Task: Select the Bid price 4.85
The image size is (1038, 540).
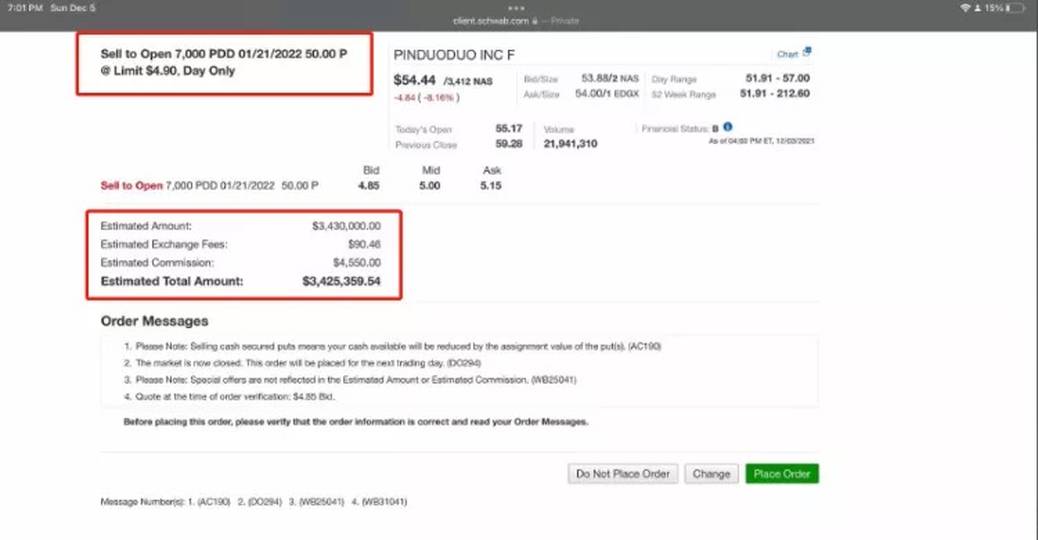Action: (368, 186)
